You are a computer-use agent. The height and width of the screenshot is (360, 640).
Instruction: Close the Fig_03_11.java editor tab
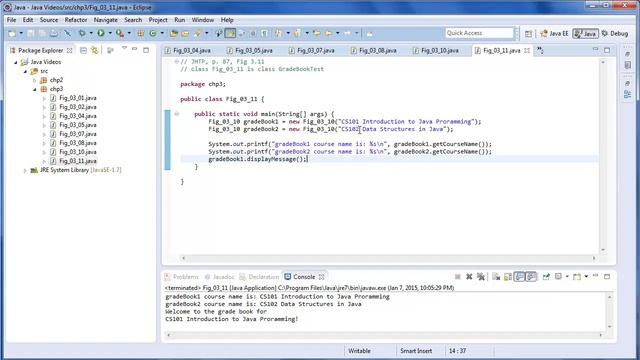(527, 50)
